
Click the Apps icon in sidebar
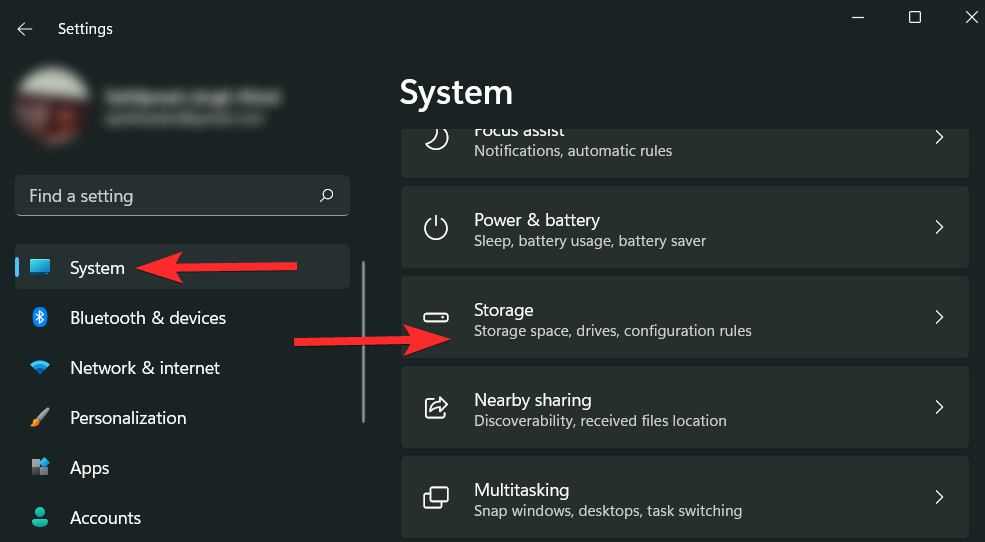pyautogui.click(x=40, y=468)
